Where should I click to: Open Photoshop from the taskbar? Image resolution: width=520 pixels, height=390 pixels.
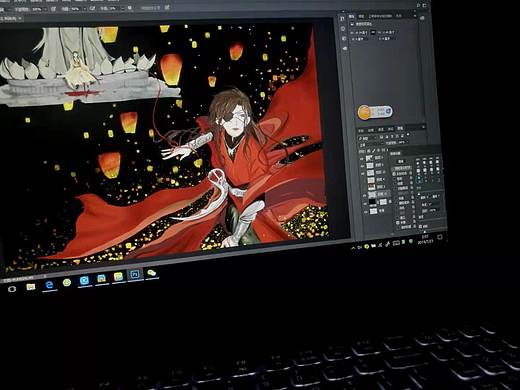coord(135,275)
